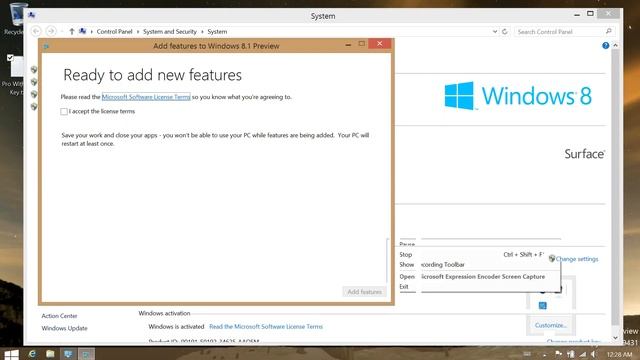
Task: Click in the Search Control Panel field
Action: [x=559, y=31]
